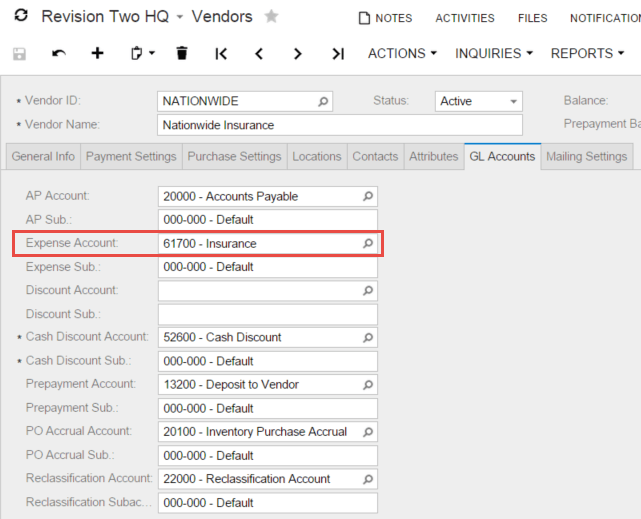Mark Vendors as favorite with star icon
This screenshot has width=641, height=519.
click(271, 16)
